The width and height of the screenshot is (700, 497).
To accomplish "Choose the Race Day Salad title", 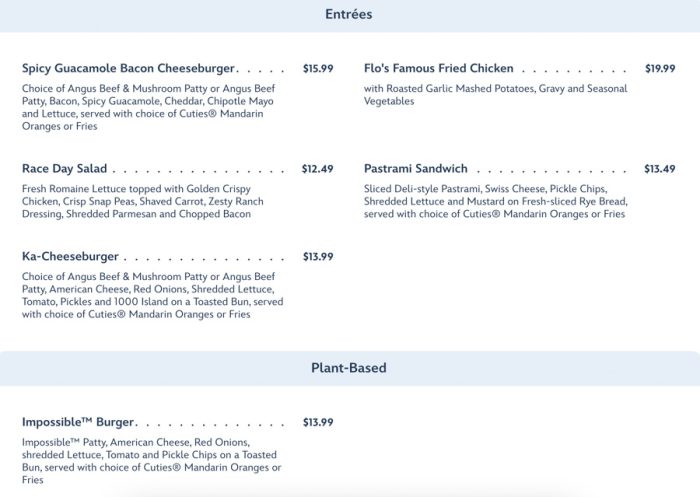I will click(x=64, y=169).
